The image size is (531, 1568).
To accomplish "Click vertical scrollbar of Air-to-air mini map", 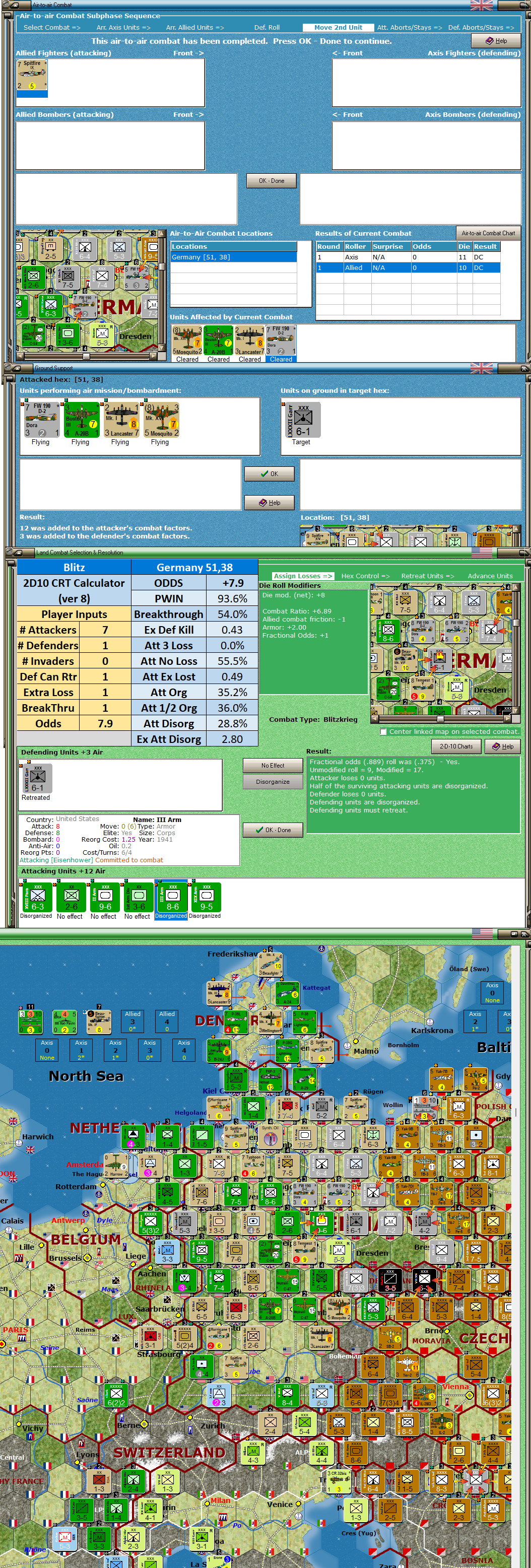I will coord(162,291).
